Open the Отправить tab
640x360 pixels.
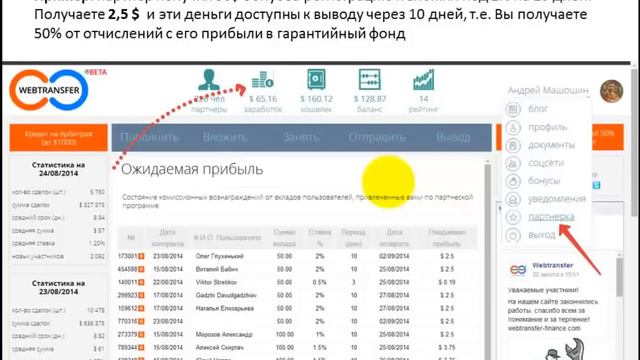[x=377, y=138]
